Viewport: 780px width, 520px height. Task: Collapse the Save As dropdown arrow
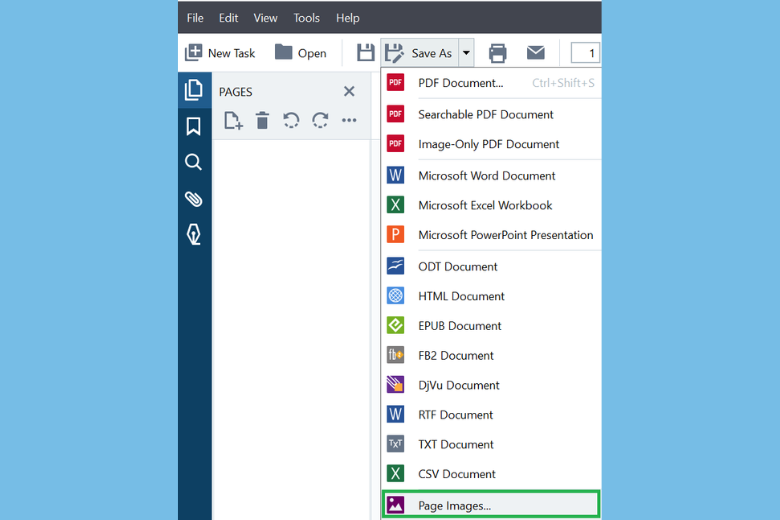[x=466, y=53]
